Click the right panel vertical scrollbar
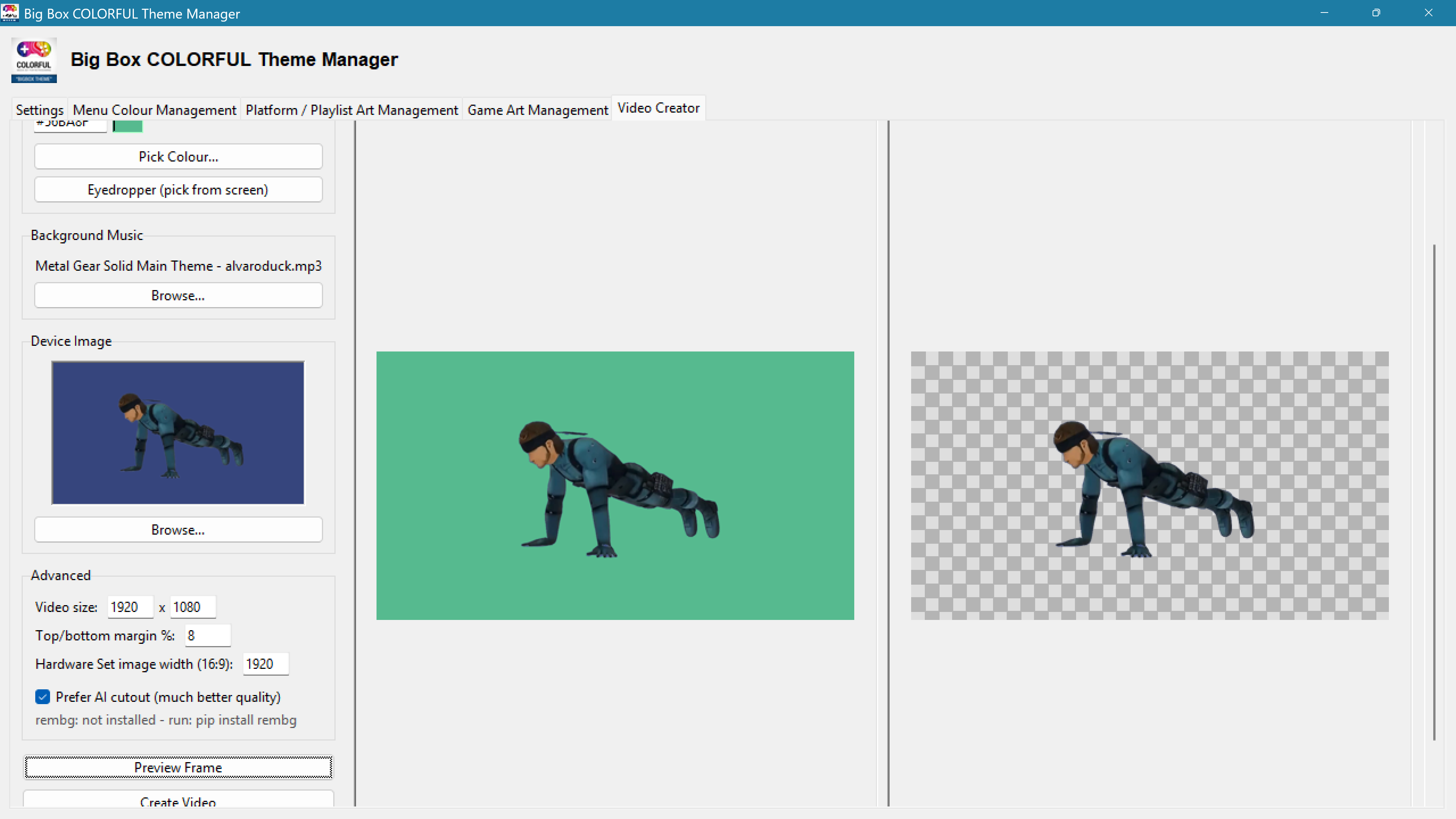The height and width of the screenshot is (819, 1456). 1434,492
